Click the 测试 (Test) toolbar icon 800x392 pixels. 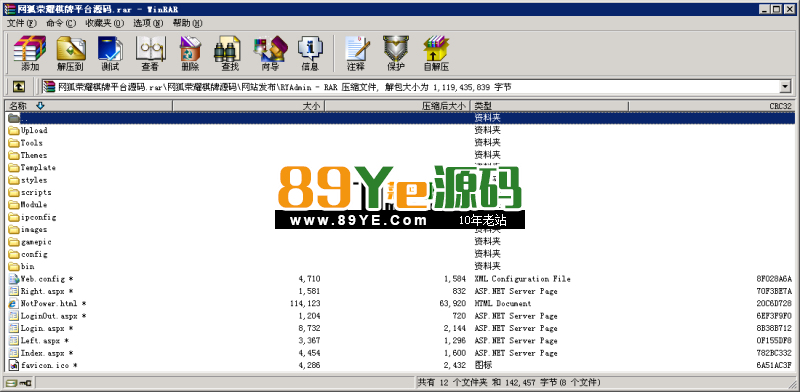(x=110, y=54)
